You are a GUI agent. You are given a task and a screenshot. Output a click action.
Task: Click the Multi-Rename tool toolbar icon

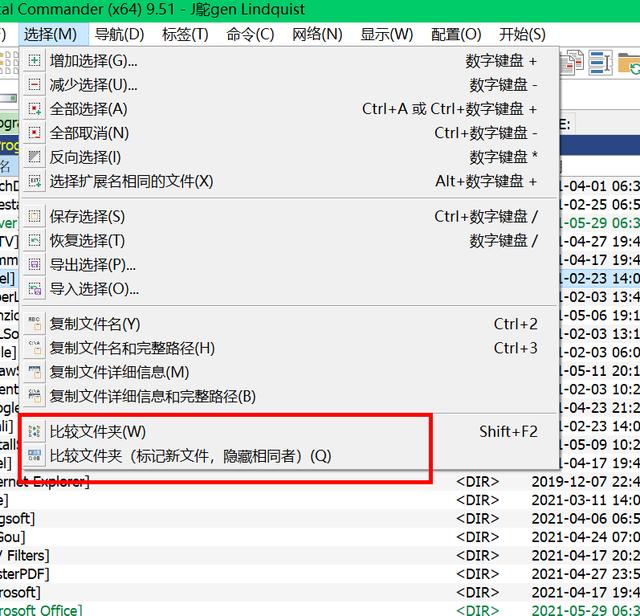coord(600,62)
